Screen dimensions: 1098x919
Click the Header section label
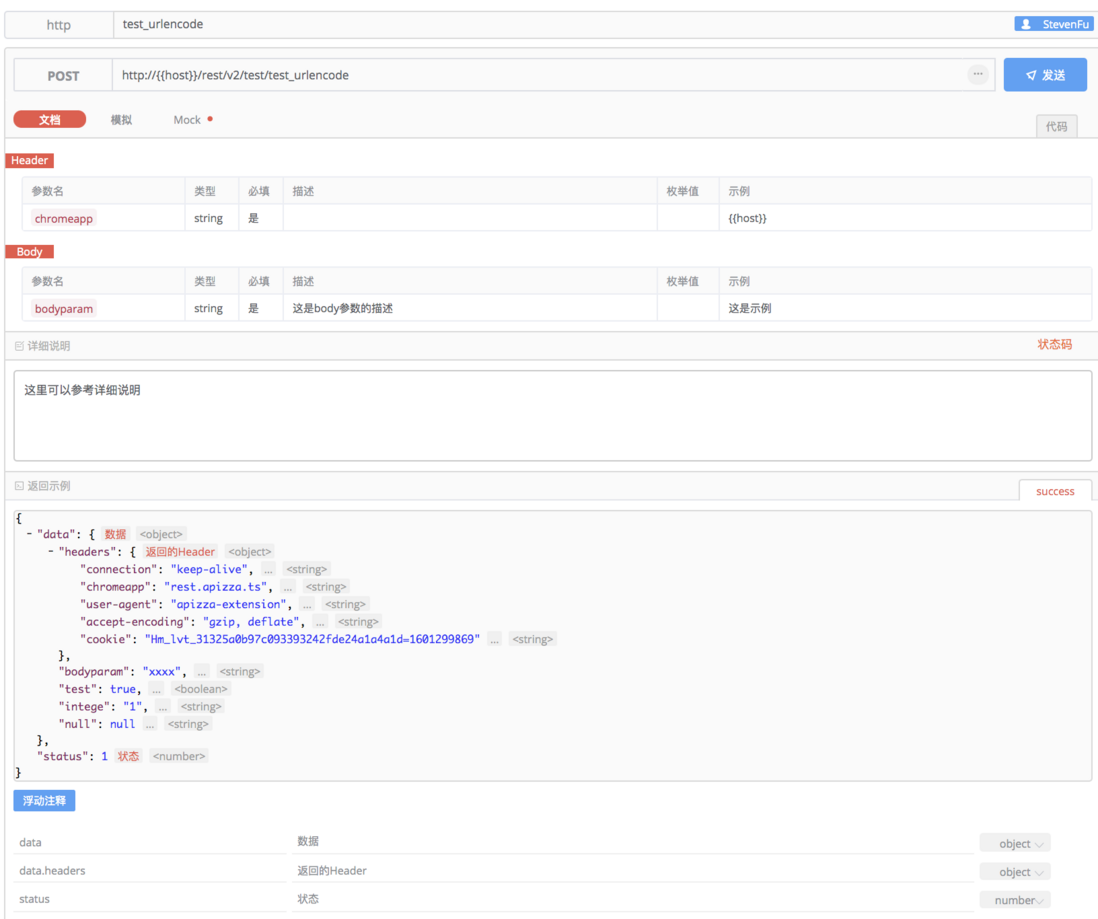[x=29, y=160]
